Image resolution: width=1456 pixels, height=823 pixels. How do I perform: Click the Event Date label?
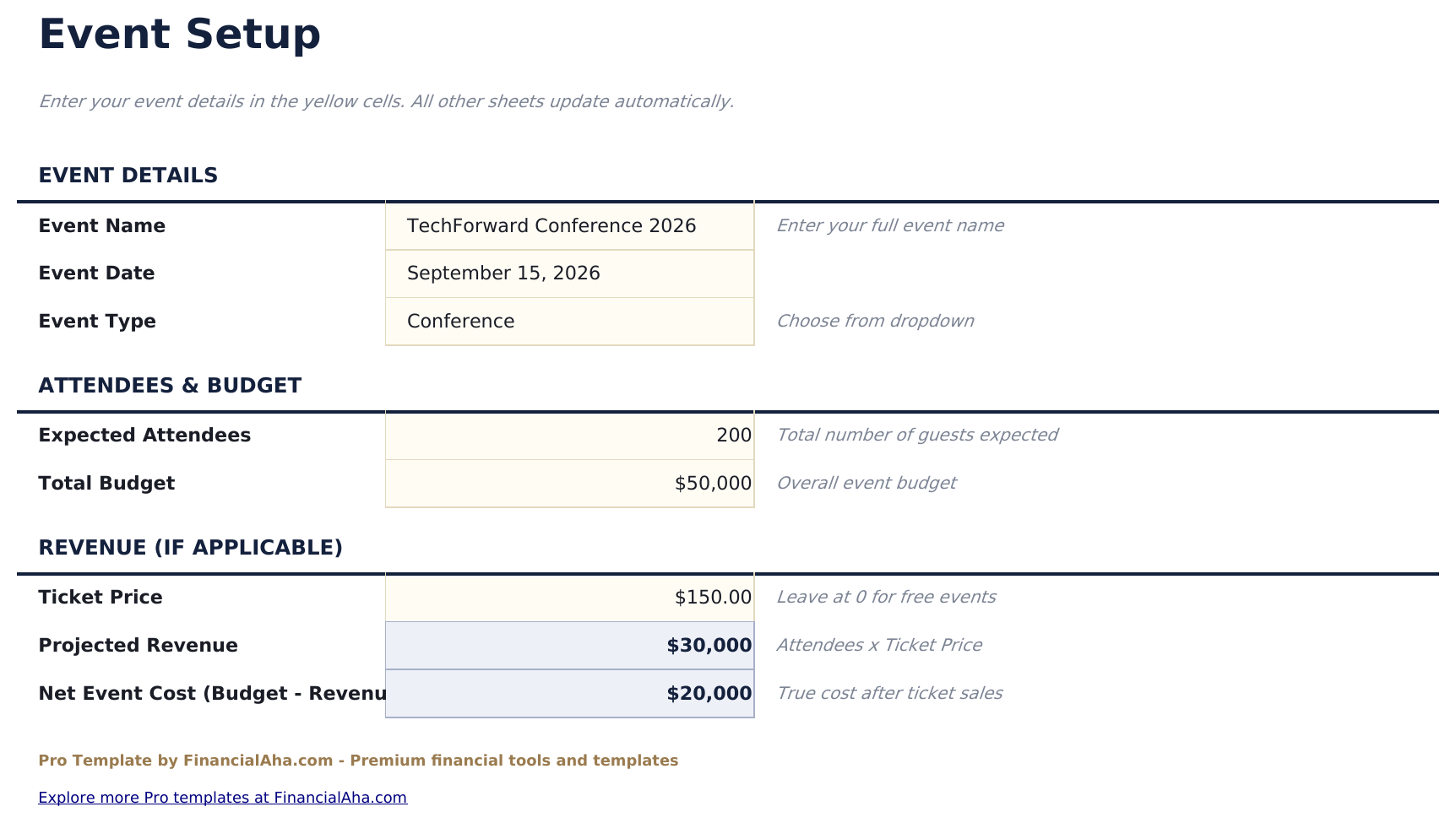tap(96, 273)
